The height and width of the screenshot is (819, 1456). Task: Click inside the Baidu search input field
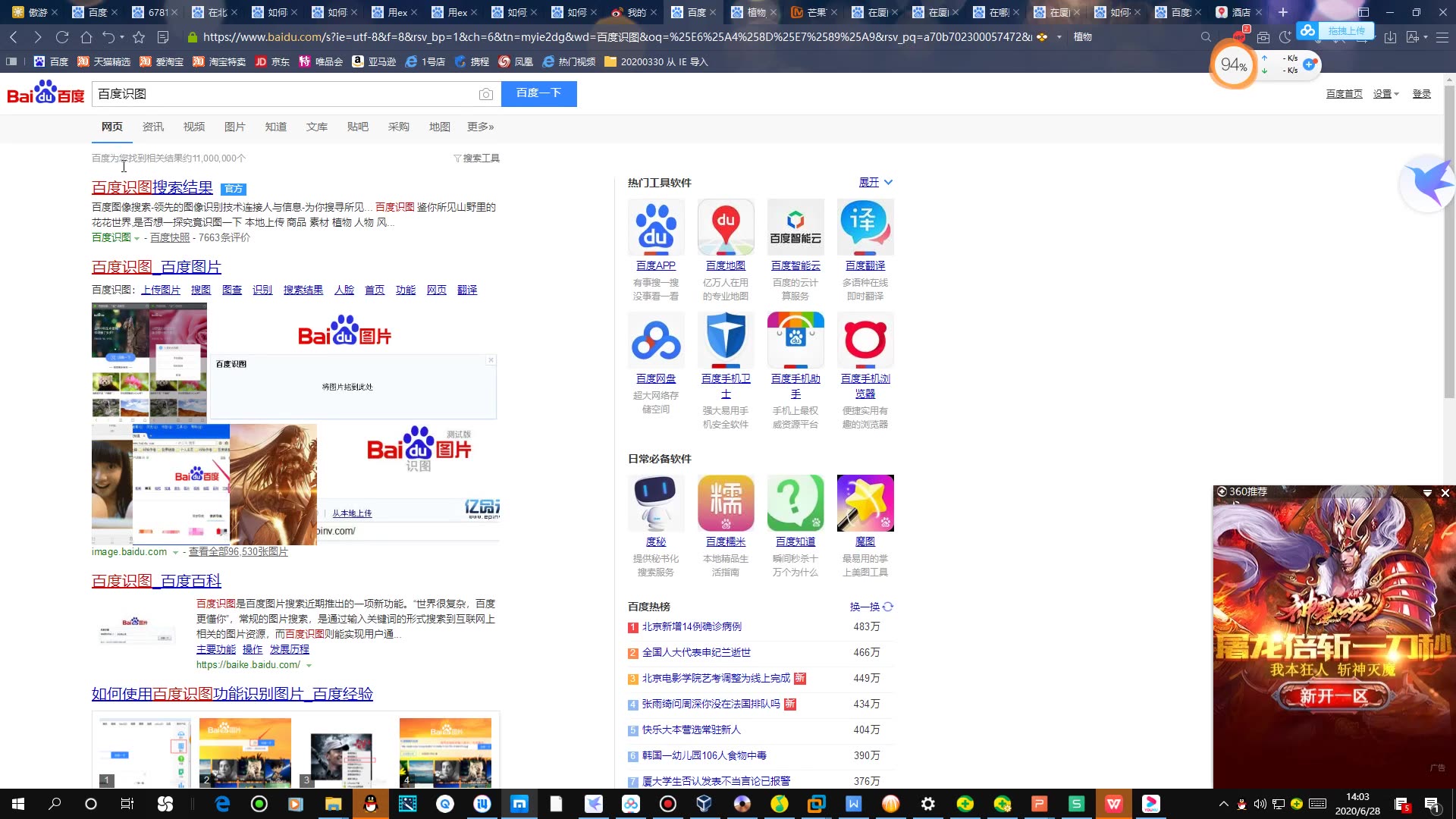[x=284, y=94]
